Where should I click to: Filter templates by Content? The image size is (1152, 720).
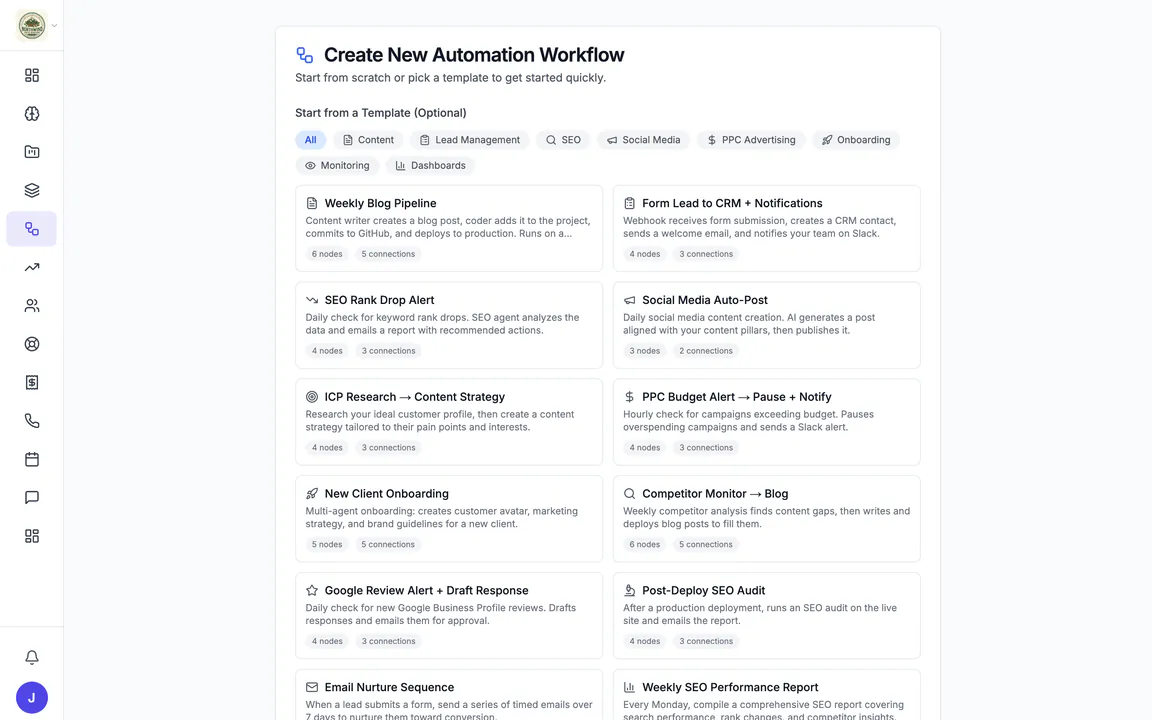tap(368, 140)
